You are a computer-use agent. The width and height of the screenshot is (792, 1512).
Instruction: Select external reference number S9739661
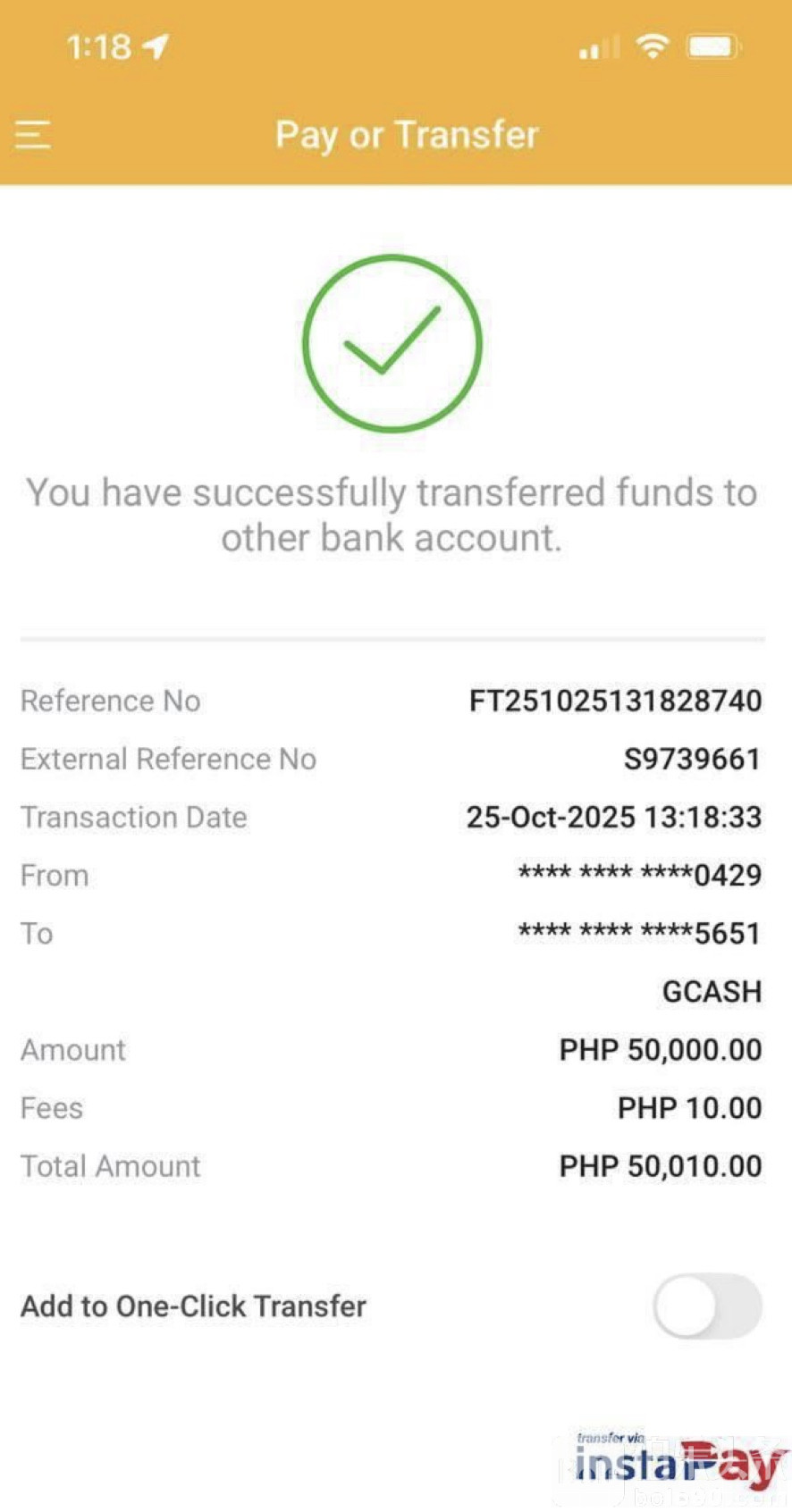coord(692,759)
